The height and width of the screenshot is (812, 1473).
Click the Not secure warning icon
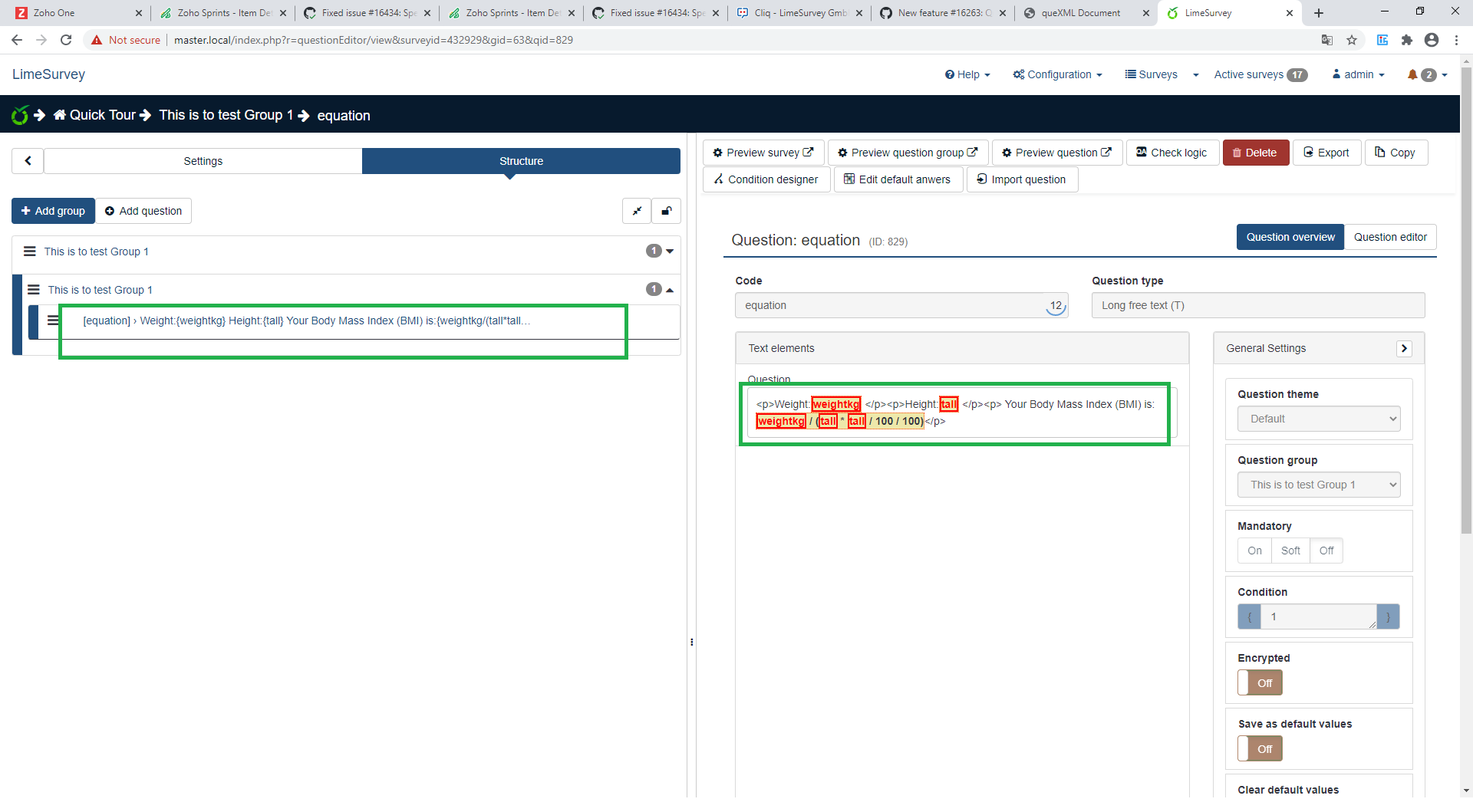point(97,40)
